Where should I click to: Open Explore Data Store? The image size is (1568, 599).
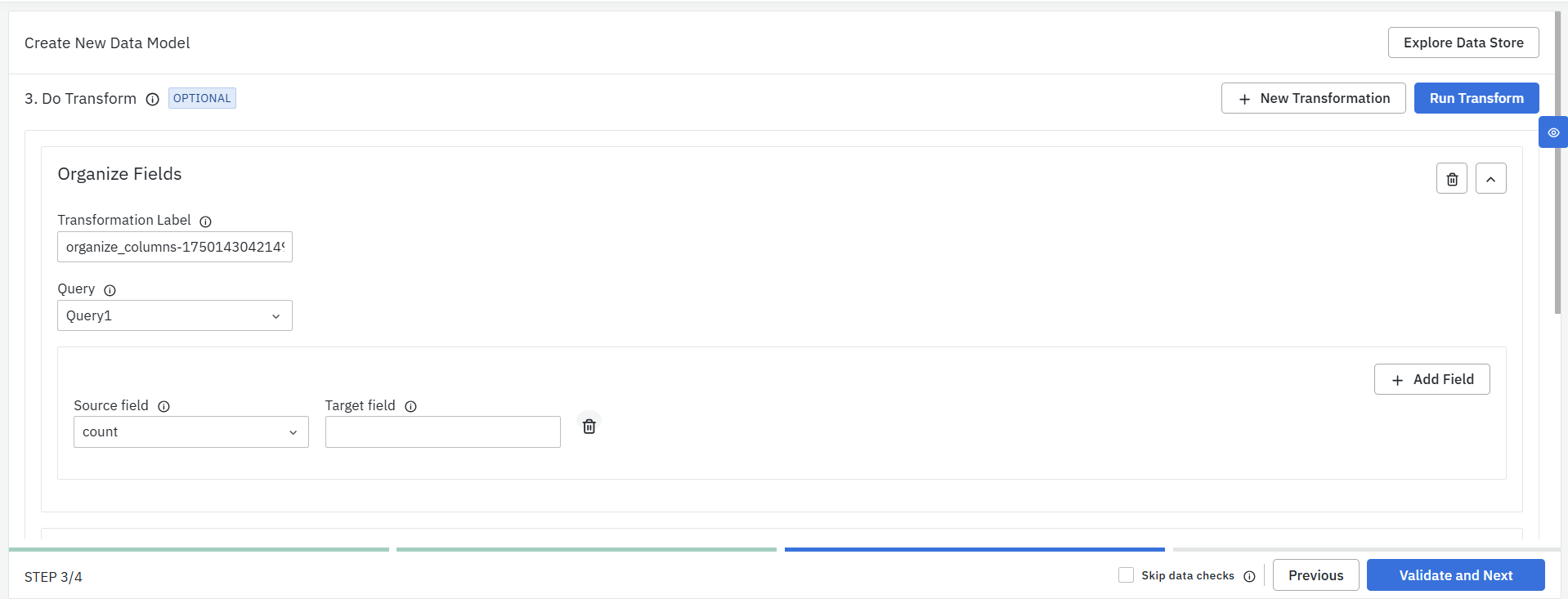(1463, 42)
